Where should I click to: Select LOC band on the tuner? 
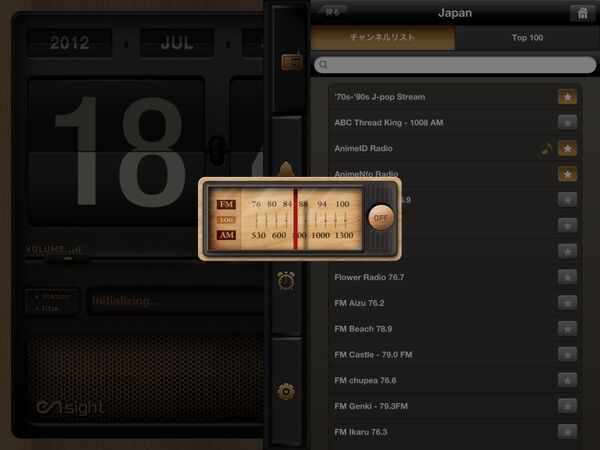226,220
